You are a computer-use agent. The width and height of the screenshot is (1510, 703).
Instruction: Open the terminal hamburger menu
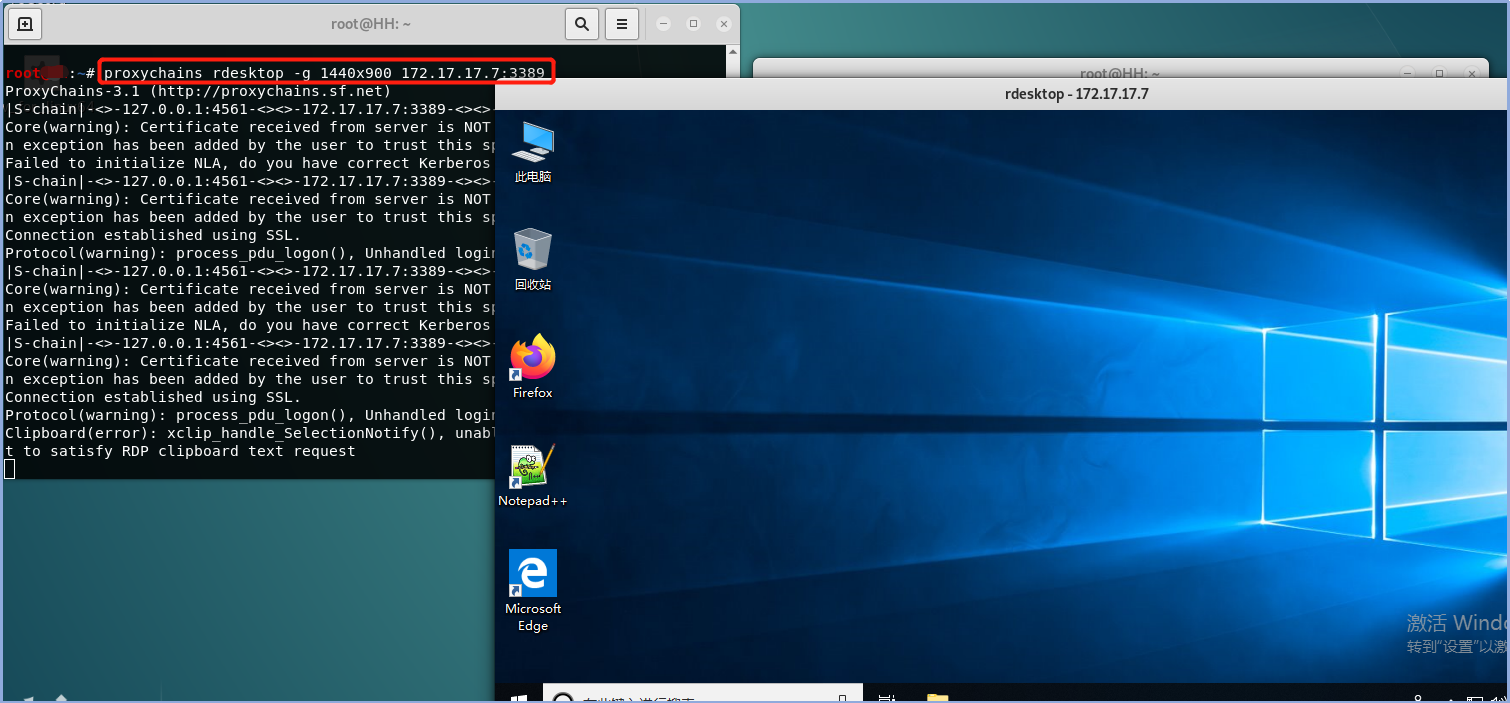[x=622, y=23]
